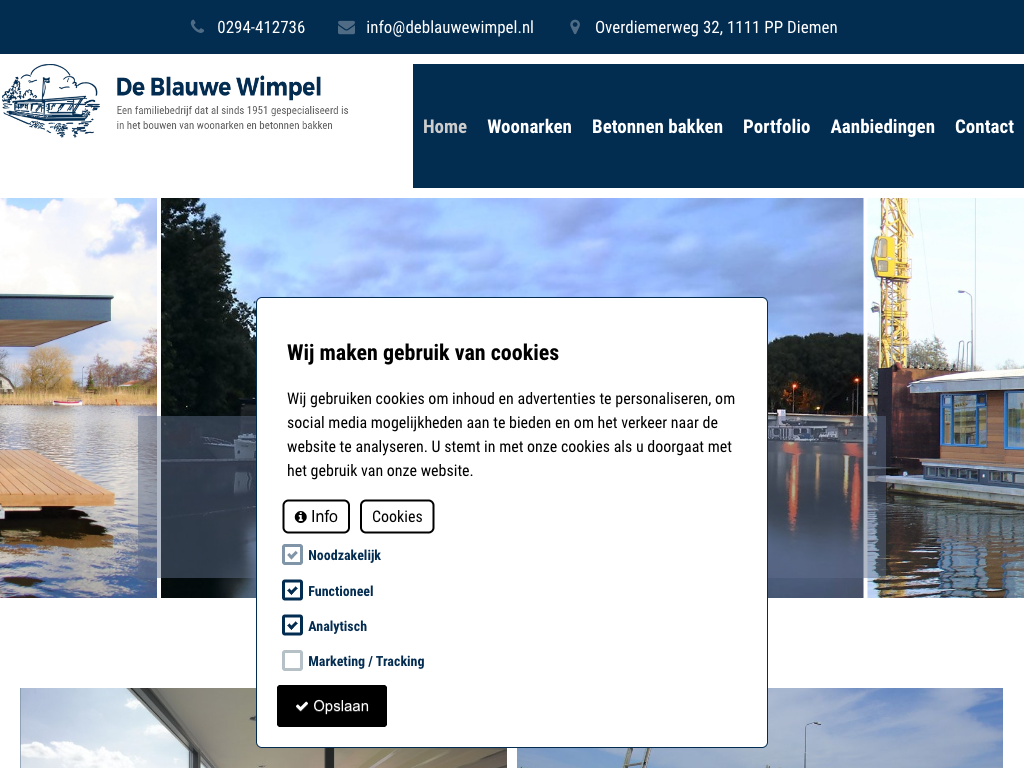Uncheck the Functioneel cookies checkbox
The image size is (1024, 768).
click(x=292, y=590)
